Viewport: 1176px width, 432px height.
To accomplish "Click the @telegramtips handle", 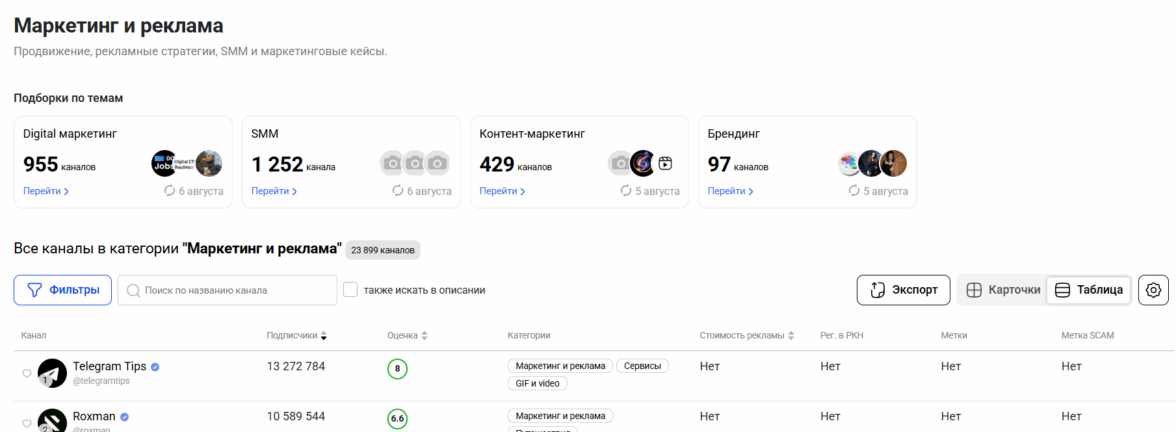I will tap(101, 381).
